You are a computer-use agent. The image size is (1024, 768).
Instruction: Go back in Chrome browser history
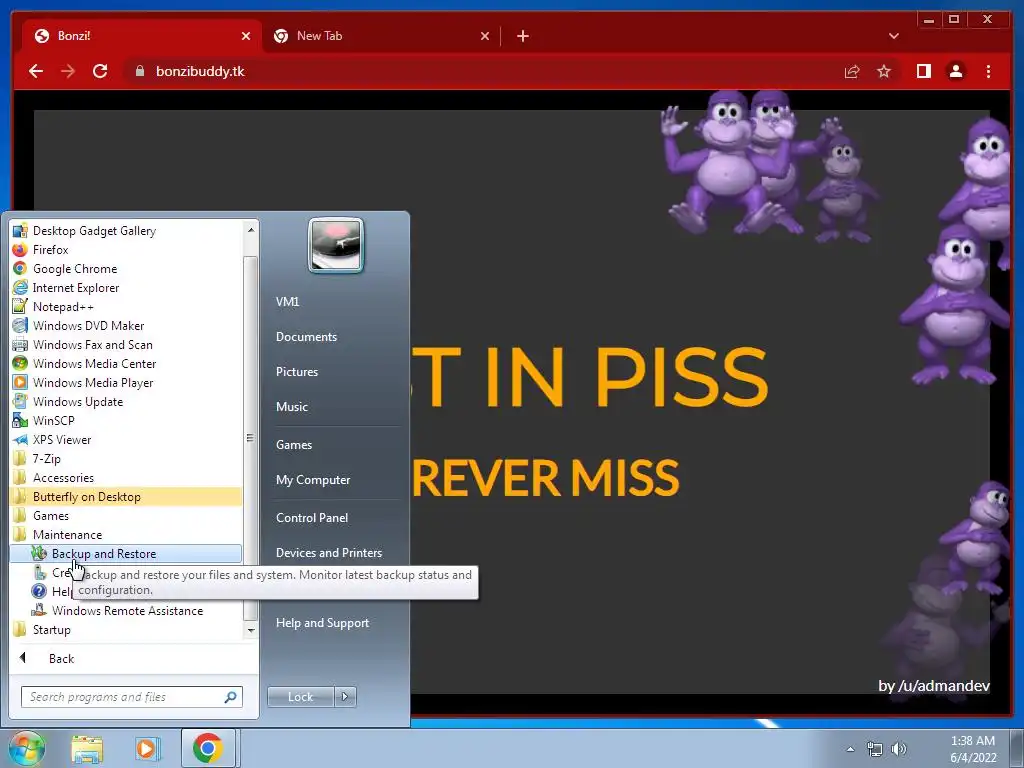click(x=36, y=71)
